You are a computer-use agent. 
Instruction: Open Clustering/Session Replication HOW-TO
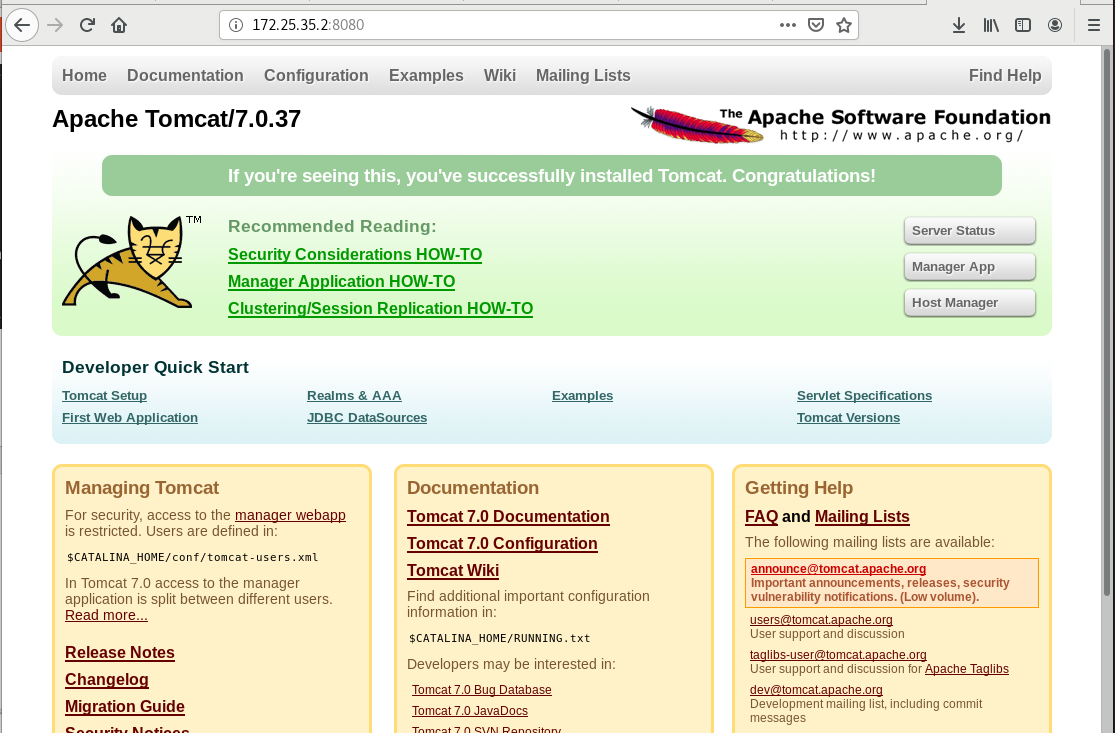[380, 309]
